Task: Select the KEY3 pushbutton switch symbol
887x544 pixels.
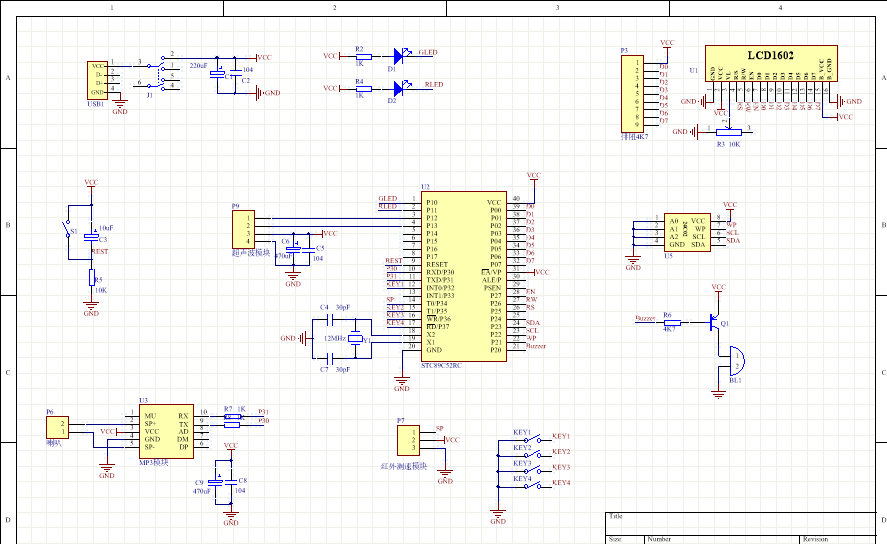Action: (x=532, y=470)
